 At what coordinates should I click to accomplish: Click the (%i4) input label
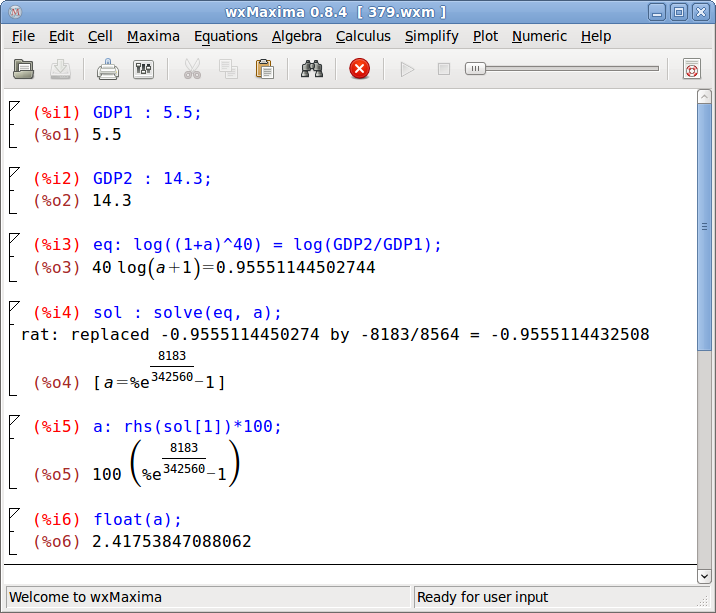pyautogui.click(x=57, y=313)
